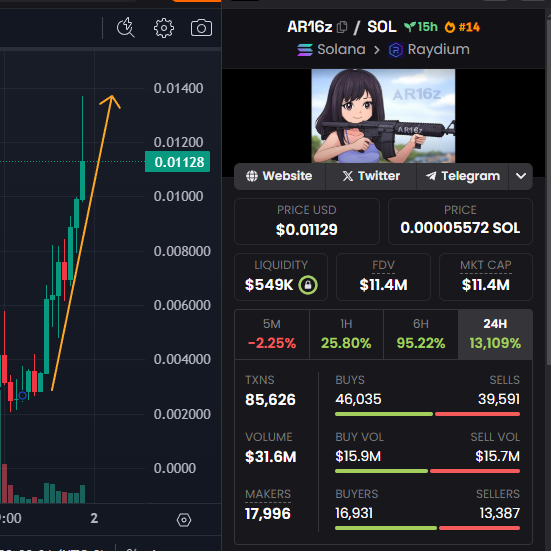Click the SELL VOL $15.7M value
Screen dimensions: 551x551
coord(497,456)
